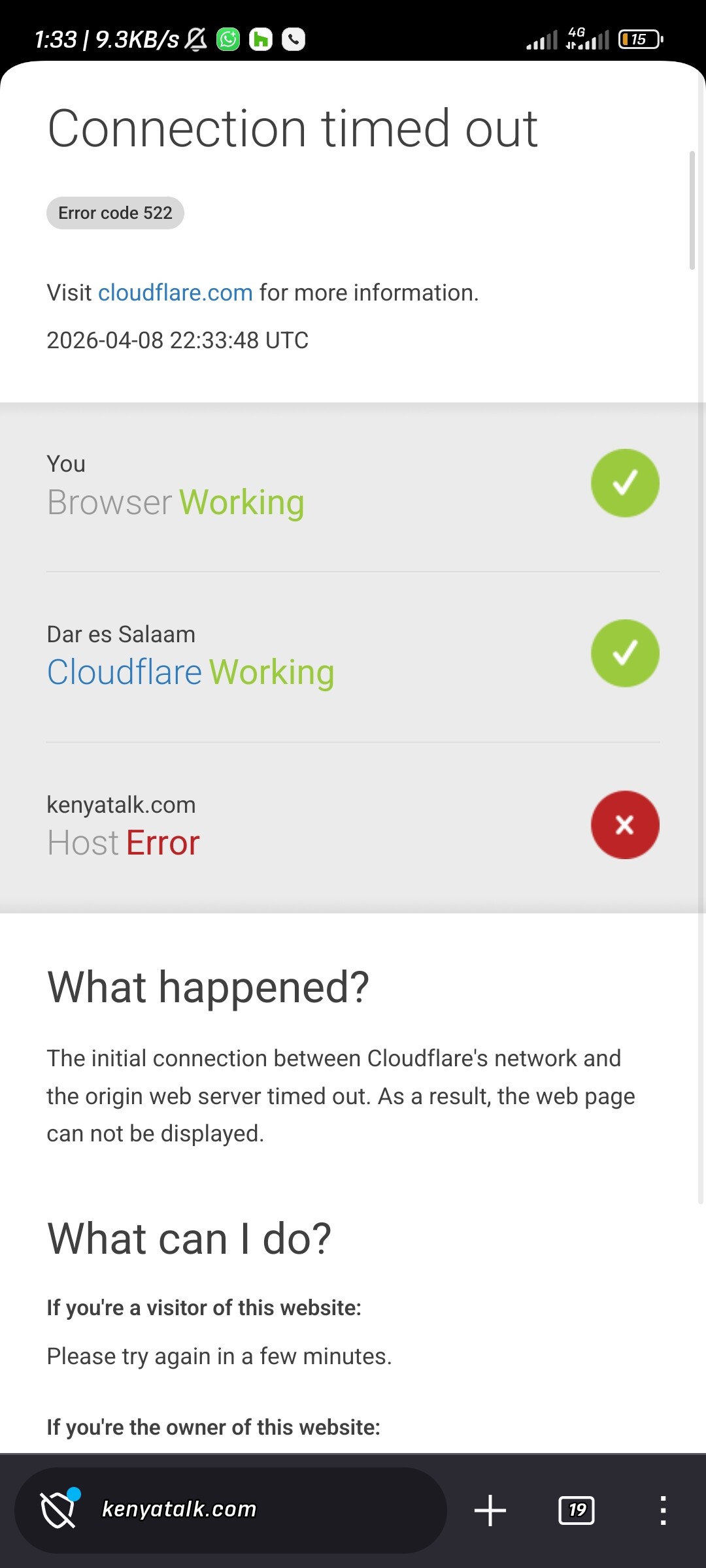This screenshot has width=706, height=1568.
Task: Tap the green h app icon in status bar
Action: pyautogui.click(x=261, y=40)
